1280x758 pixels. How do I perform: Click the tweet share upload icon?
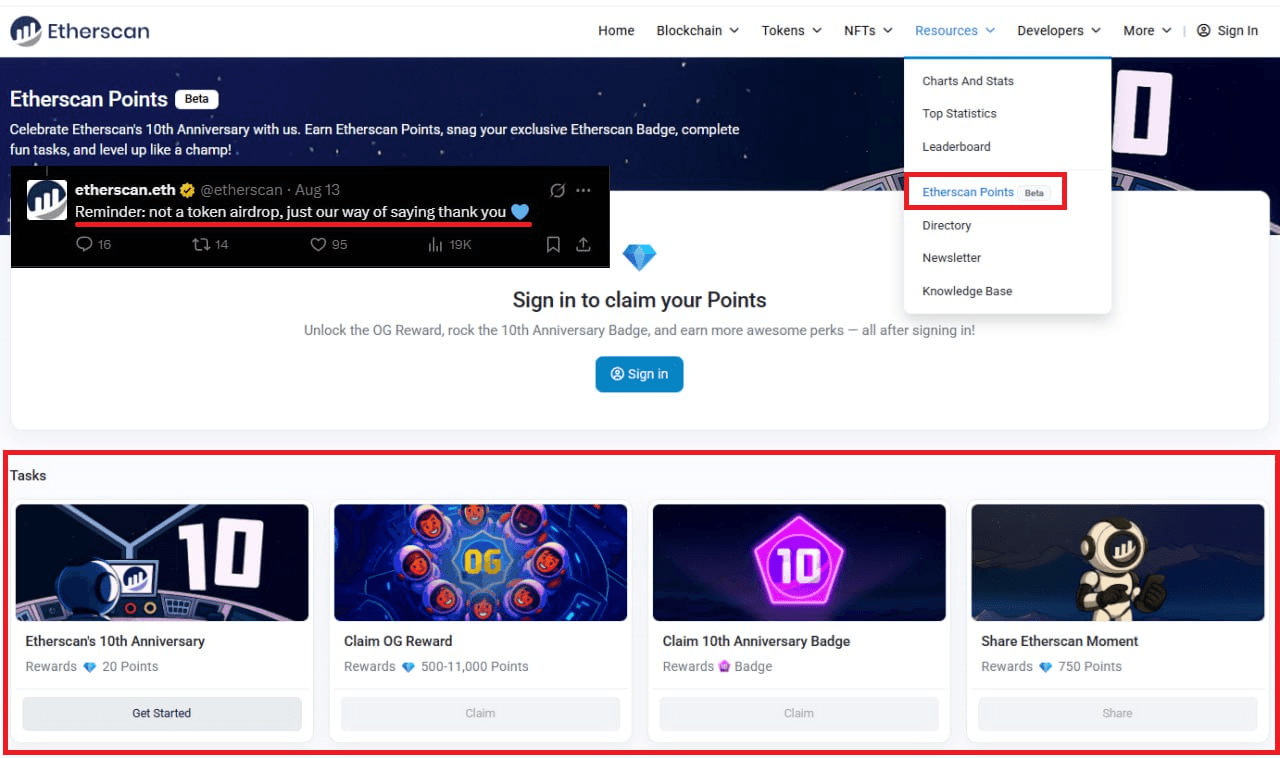point(583,244)
